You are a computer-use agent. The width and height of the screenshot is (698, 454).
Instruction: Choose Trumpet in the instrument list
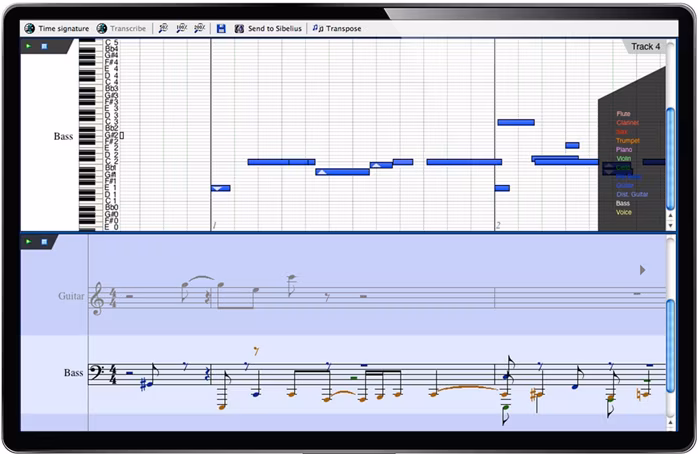[628, 141]
